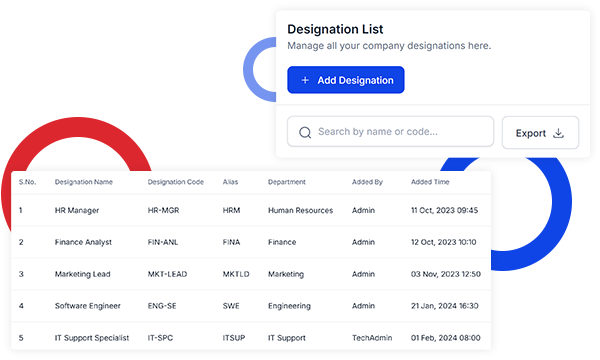600x360 pixels.
Task: Click the FINA alias cell
Action: pos(232,242)
